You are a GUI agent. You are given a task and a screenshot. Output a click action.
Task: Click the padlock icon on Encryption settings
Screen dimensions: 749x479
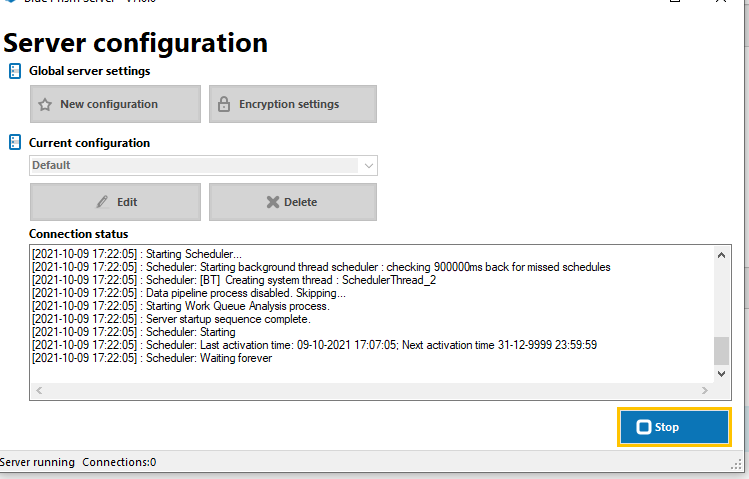click(224, 104)
